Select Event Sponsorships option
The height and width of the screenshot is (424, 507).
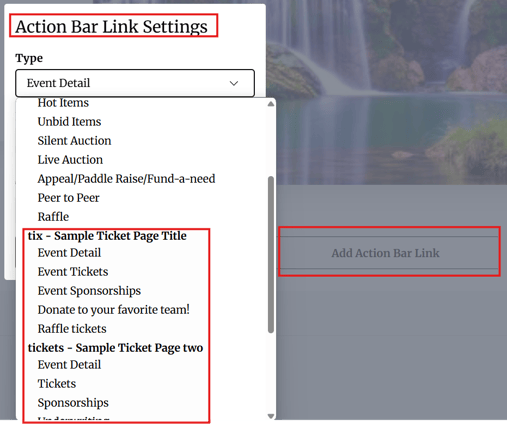(89, 291)
